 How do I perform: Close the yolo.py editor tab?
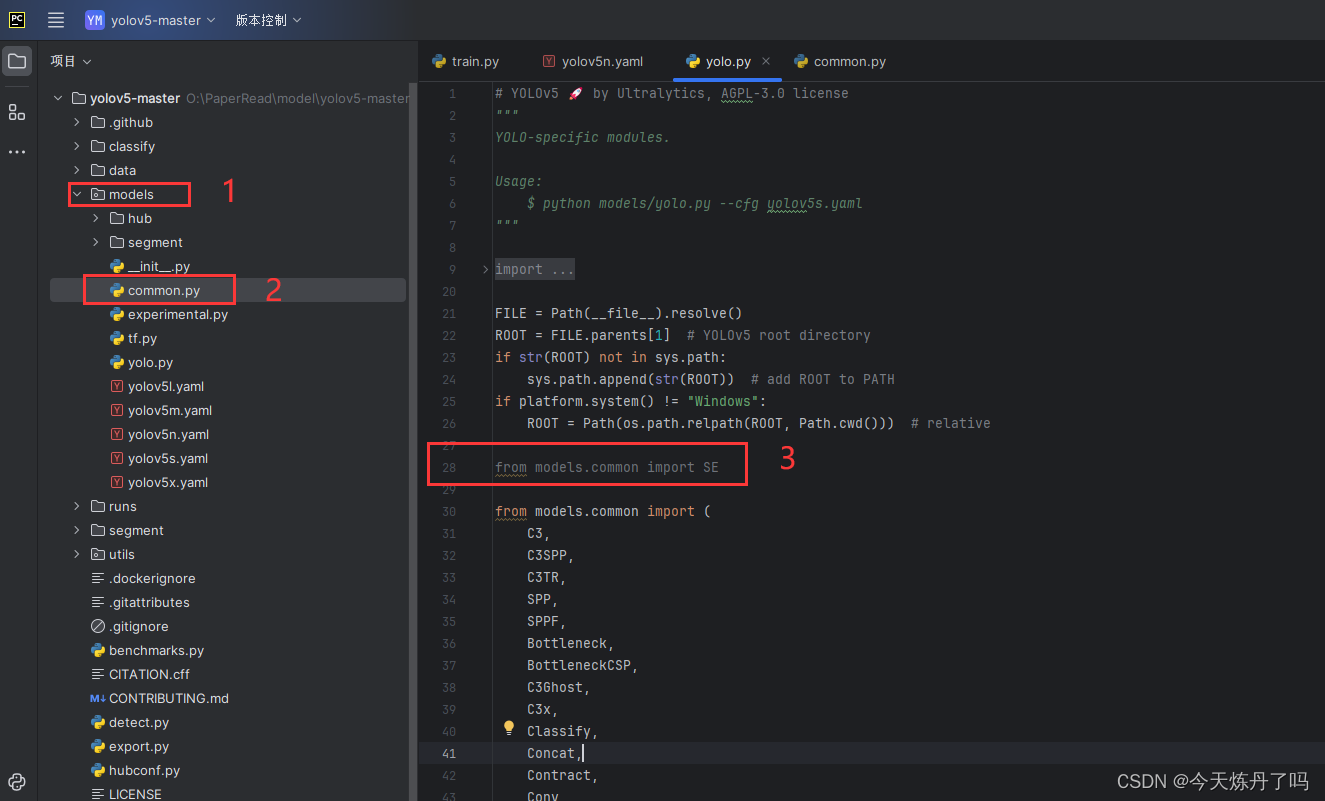click(x=766, y=61)
